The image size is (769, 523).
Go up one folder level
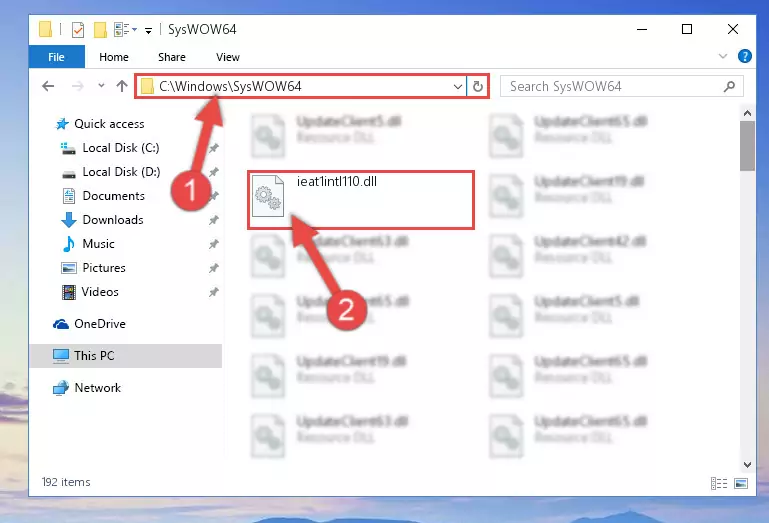[x=122, y=86]
